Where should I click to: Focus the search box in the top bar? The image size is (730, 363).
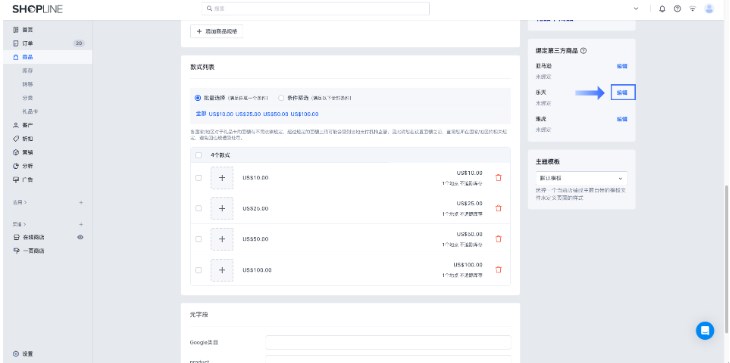pyautogui.click(x=316, y=9)
